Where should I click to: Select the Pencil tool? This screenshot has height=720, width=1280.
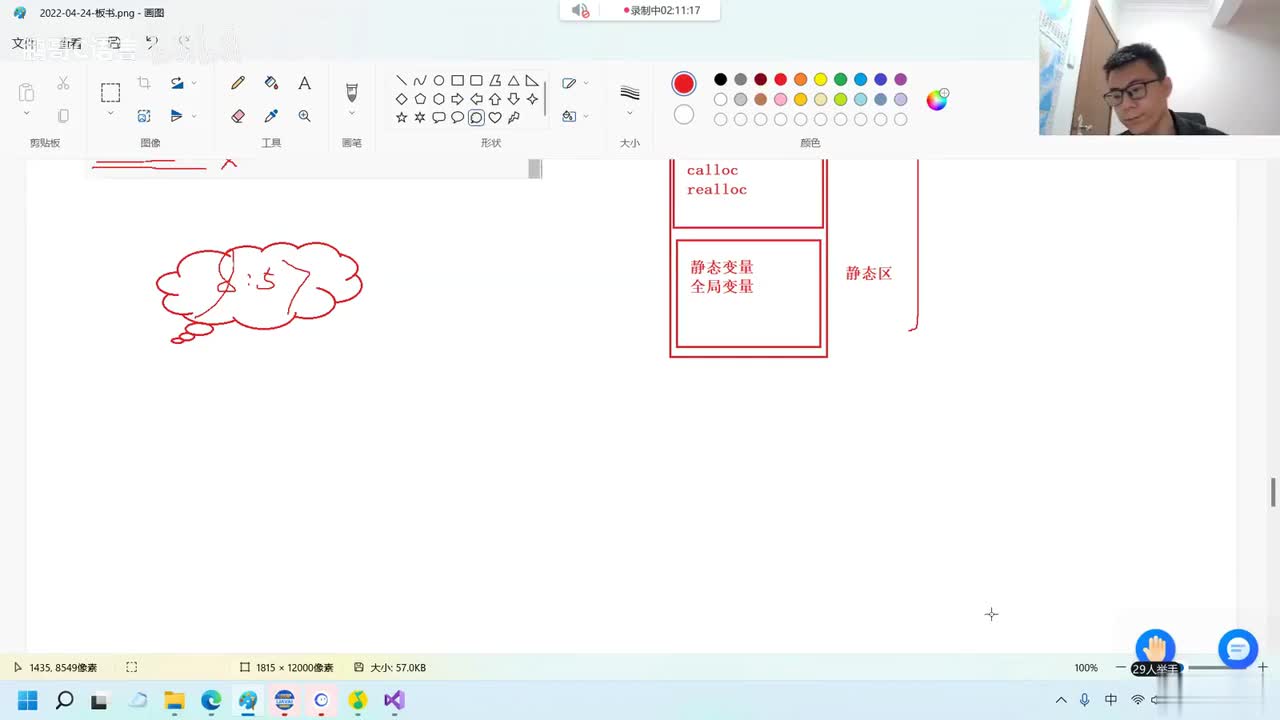(238, 84)
